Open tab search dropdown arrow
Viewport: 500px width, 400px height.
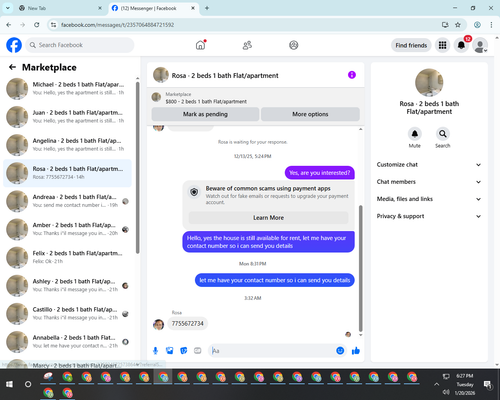point(8,8)
